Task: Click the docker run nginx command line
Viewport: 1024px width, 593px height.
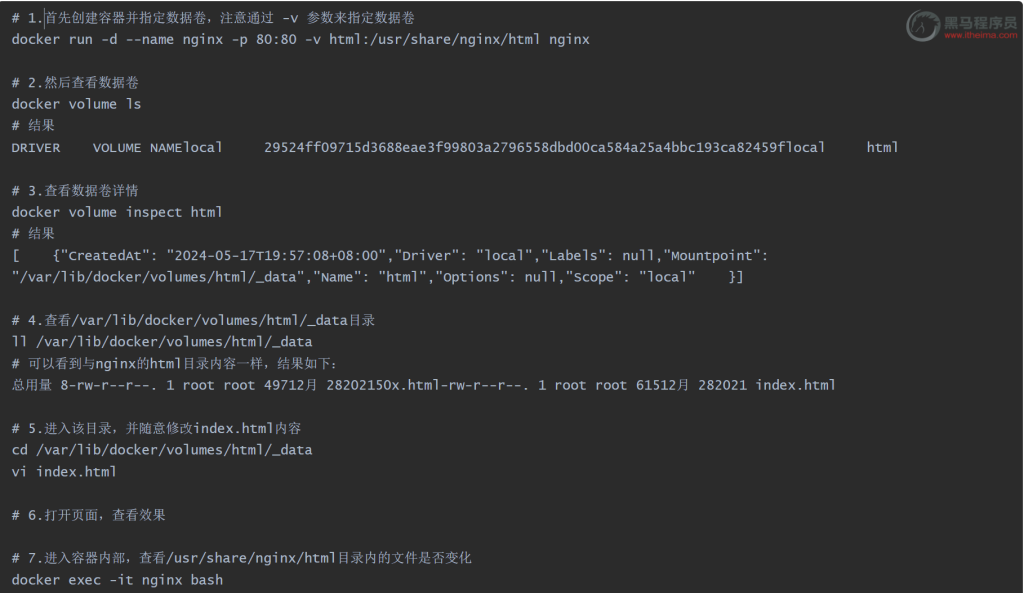Action: tap(300, 40)
